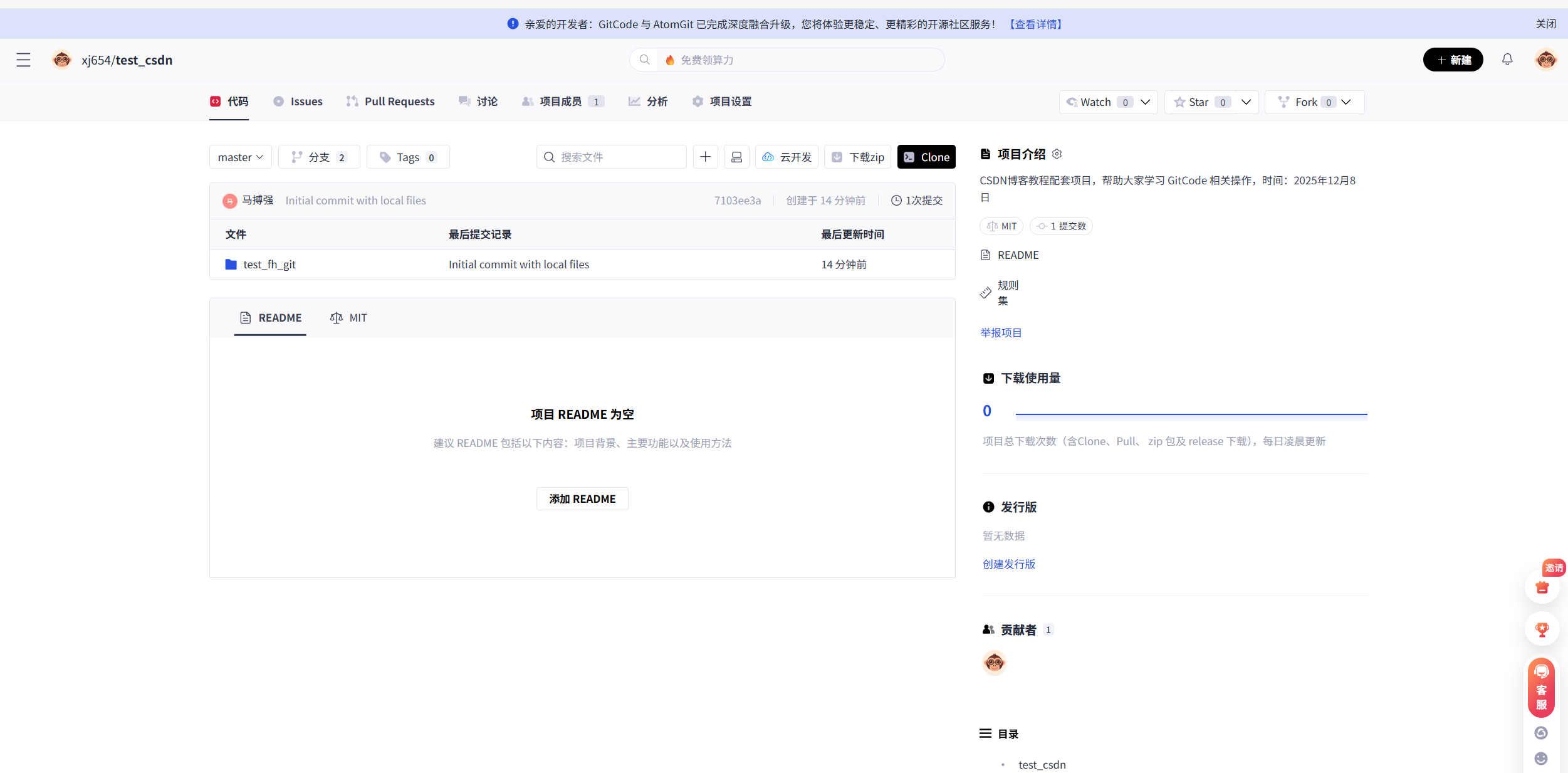Toggle Star for this repository
Image resolution: width=1568 pixels, height=773 pixels.
(1198, 102)
